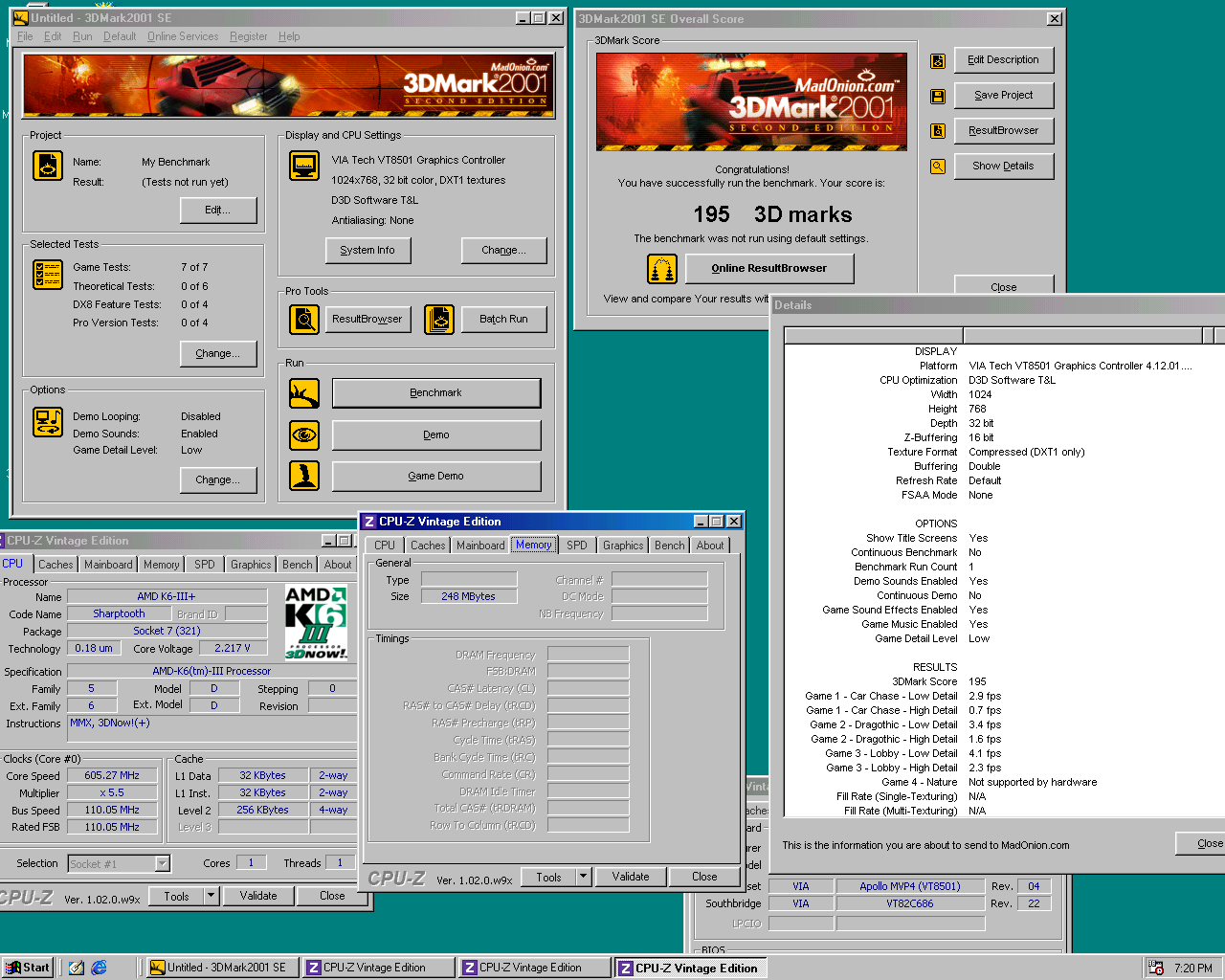This screenshot has width=1225, height=980.
Task: Click the ResultBrowser magnifier icon in Pro Tools
Action: coord(304,319)
